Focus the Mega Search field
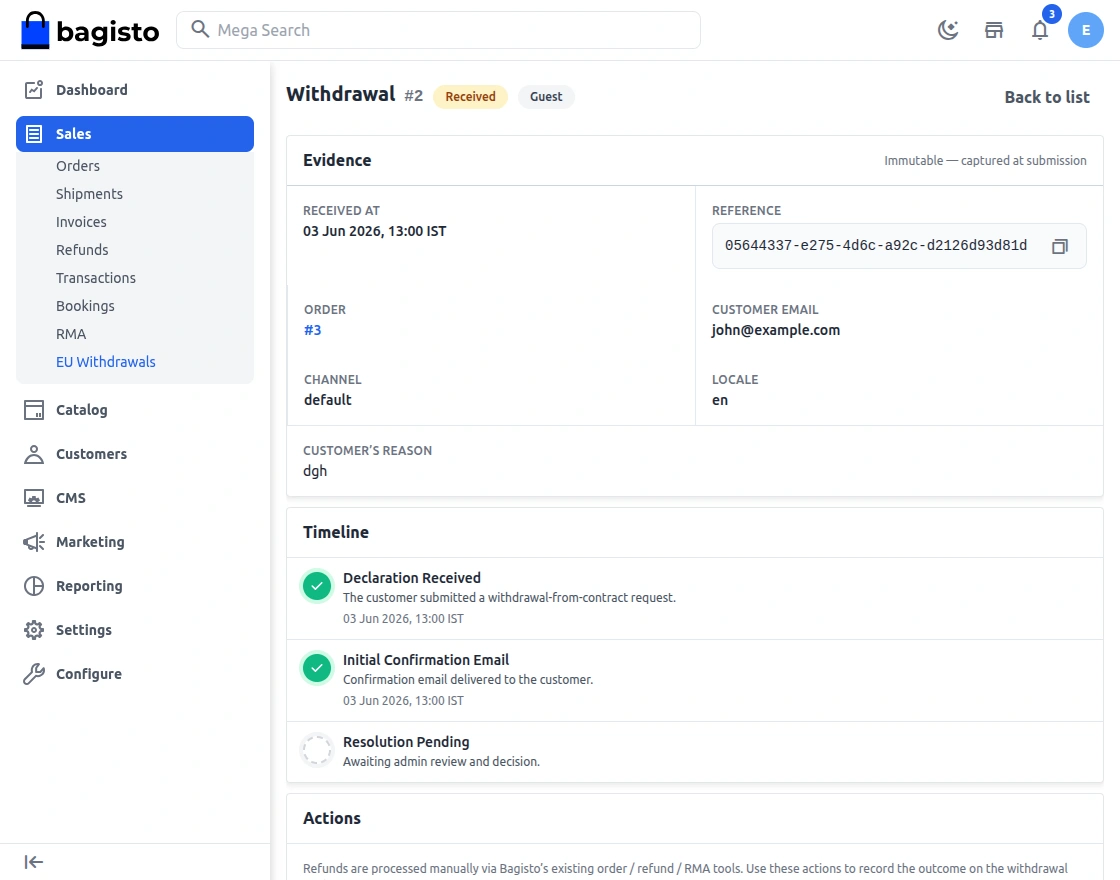This screenshot has width=1120, height=880. pos(438,30)
